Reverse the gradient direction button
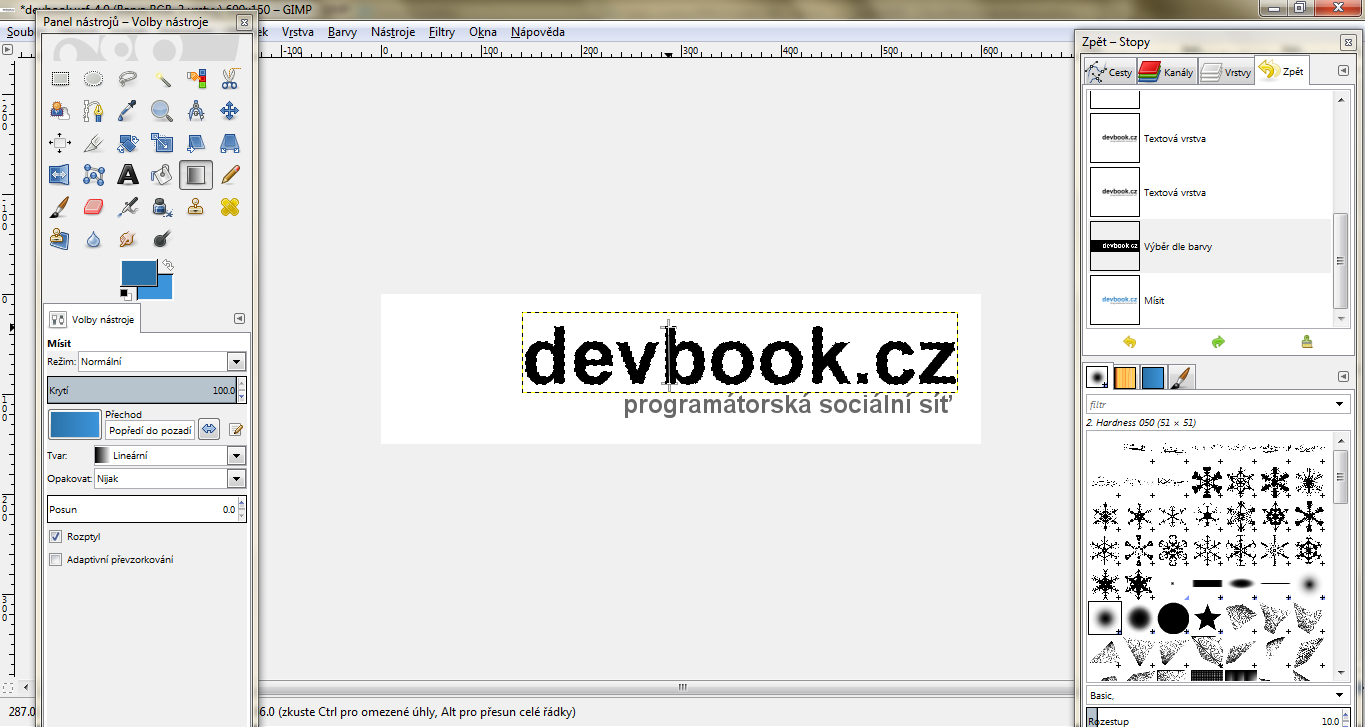 [x=209, y=429]
